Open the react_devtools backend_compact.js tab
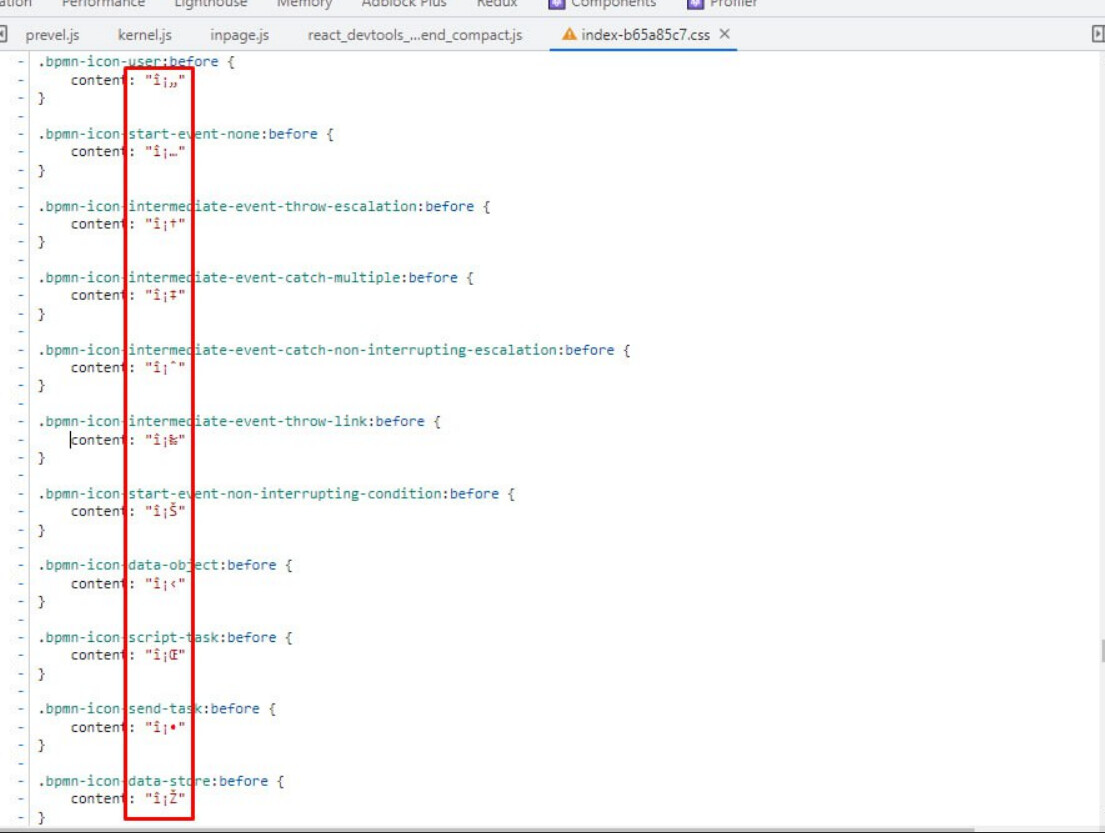 point(415,35)
